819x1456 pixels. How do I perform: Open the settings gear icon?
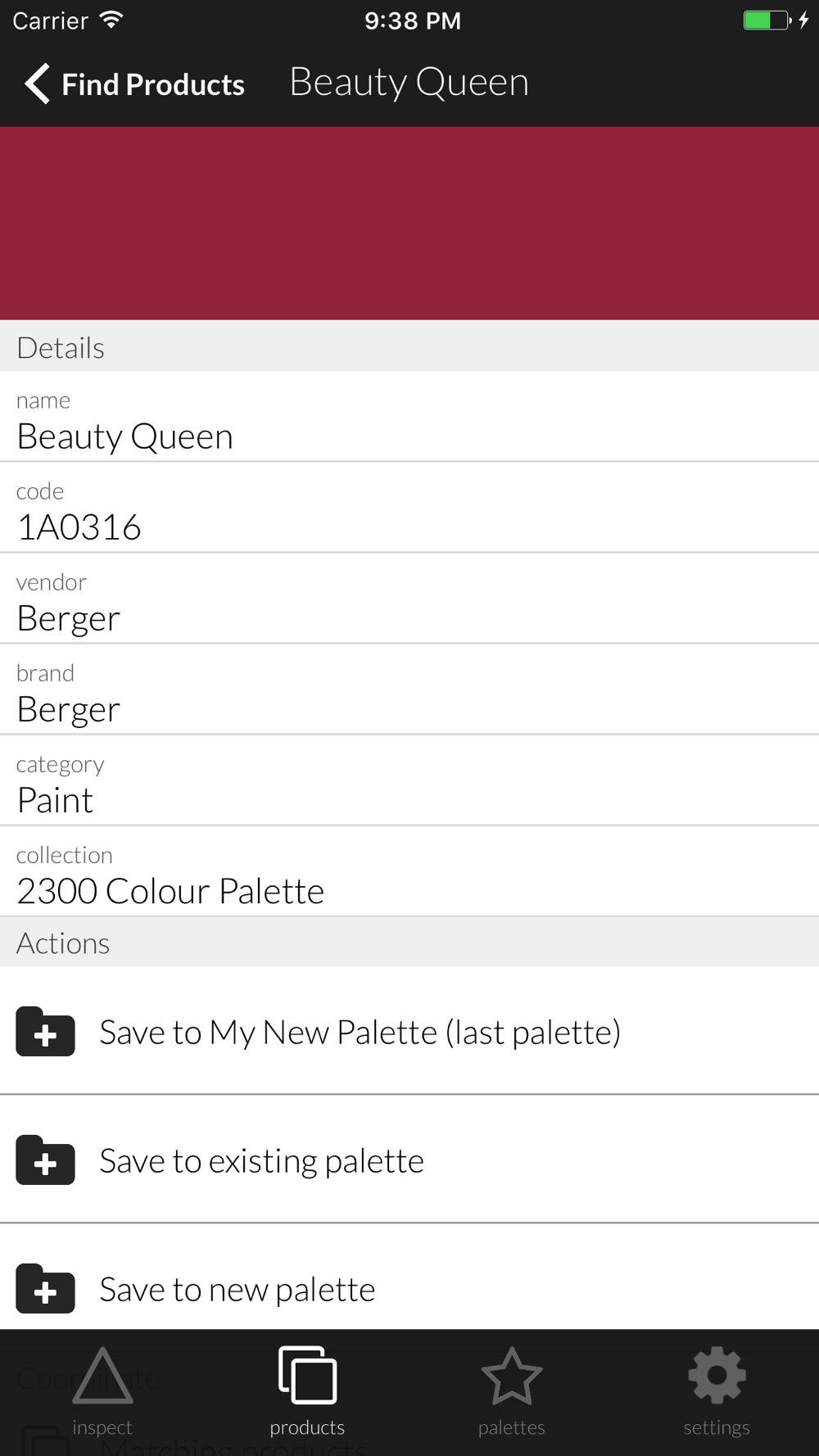pyautogui.click(x=717, y=1376)
